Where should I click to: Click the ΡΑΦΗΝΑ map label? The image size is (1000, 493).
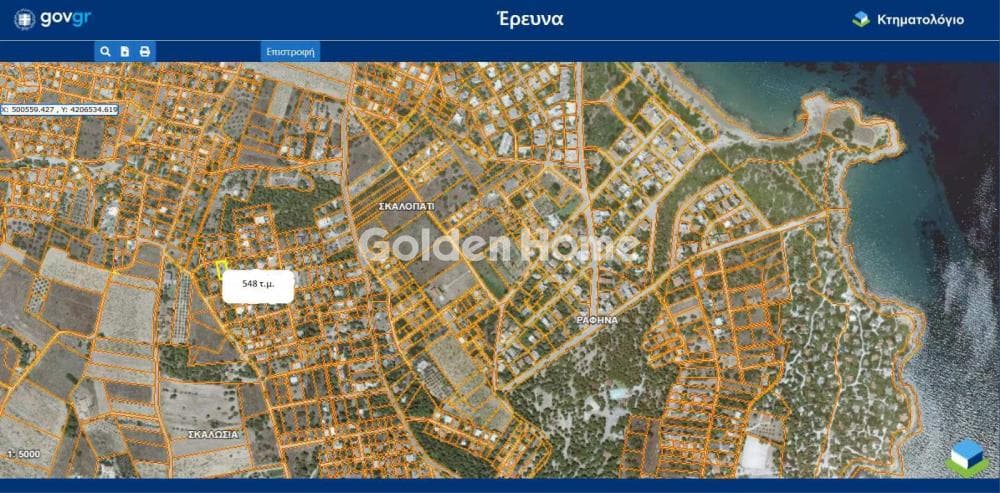tap(597, 320)
